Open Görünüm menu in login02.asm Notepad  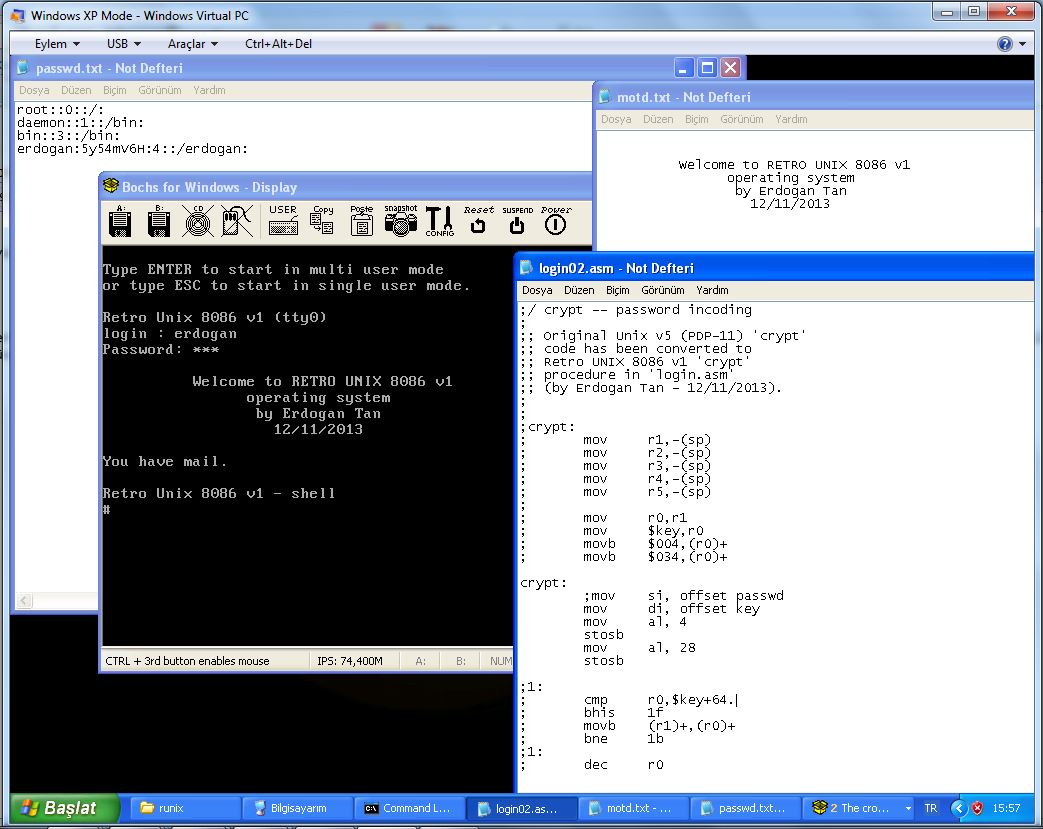(663, 290)
